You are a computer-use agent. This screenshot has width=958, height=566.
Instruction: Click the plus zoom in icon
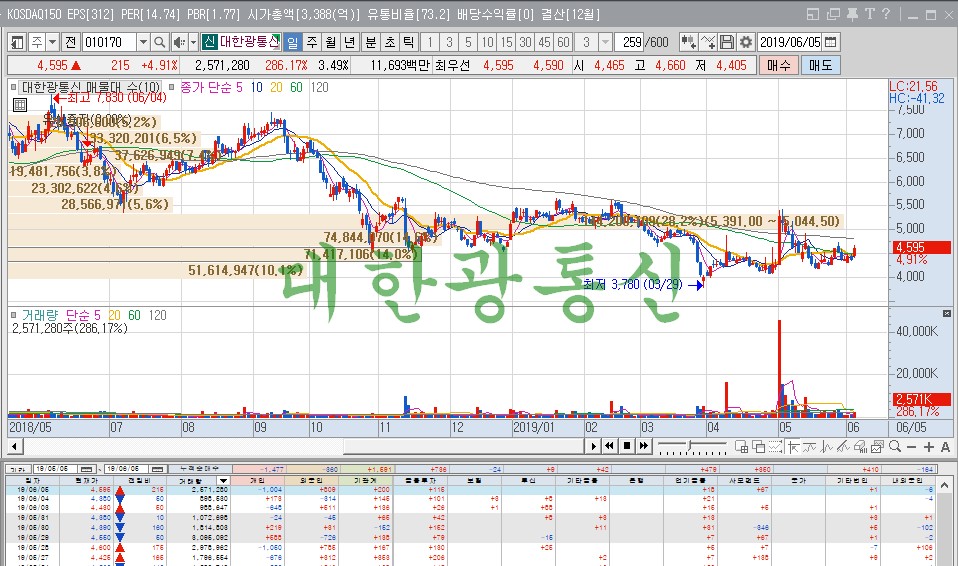point(929,447)
